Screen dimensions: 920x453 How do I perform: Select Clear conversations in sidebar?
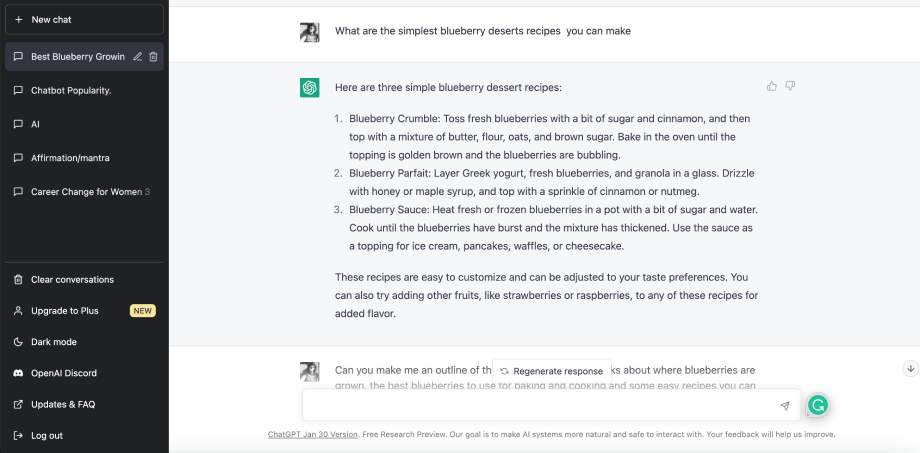(x=72, y=280)
